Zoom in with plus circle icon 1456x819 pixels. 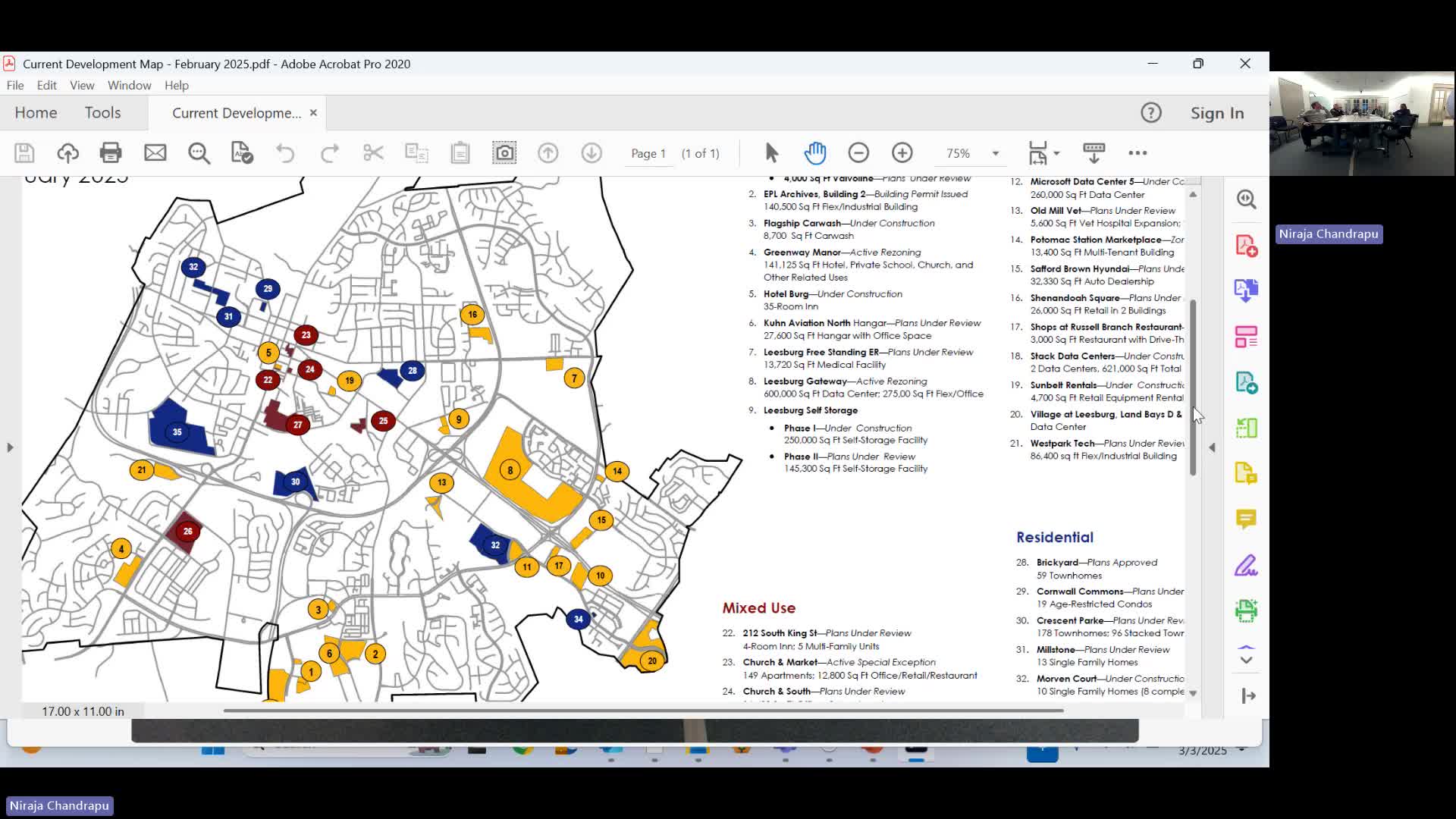(x=902, y=153)
